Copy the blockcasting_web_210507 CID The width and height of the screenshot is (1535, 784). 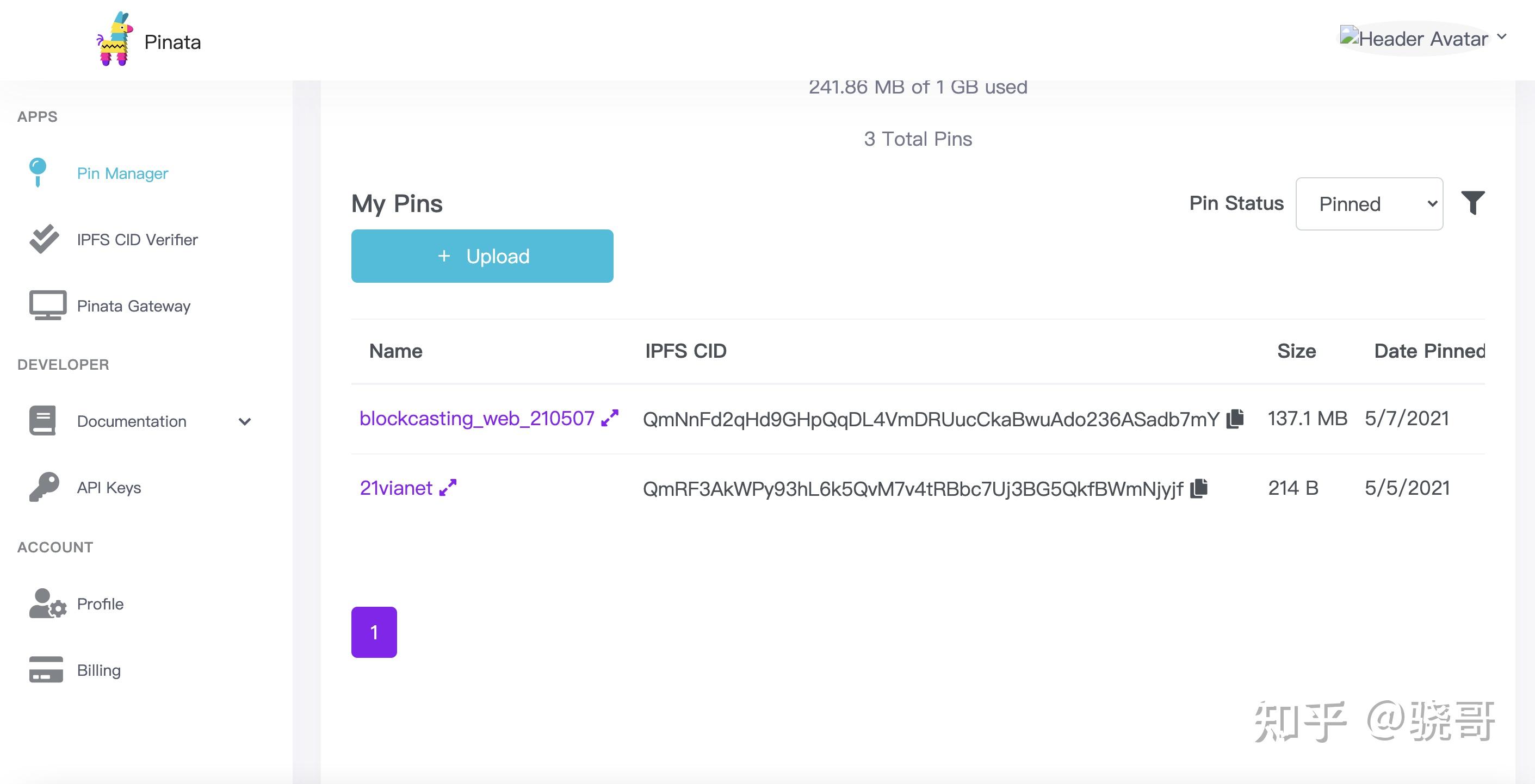1235,419
